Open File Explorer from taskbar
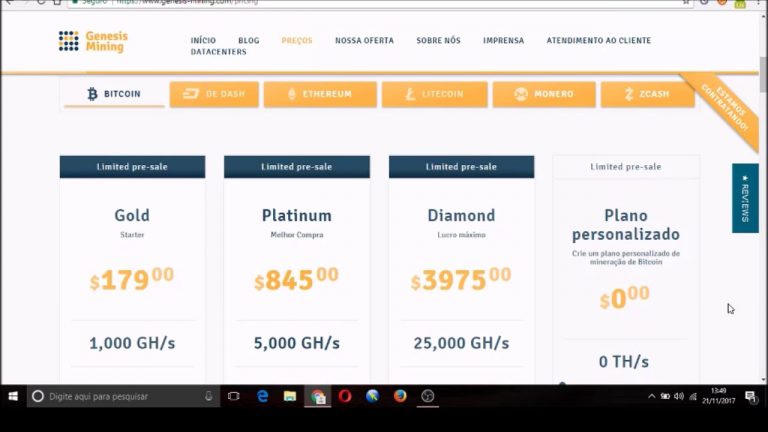Viewport: 768px width, 432px height. click(x=290, y=396)
